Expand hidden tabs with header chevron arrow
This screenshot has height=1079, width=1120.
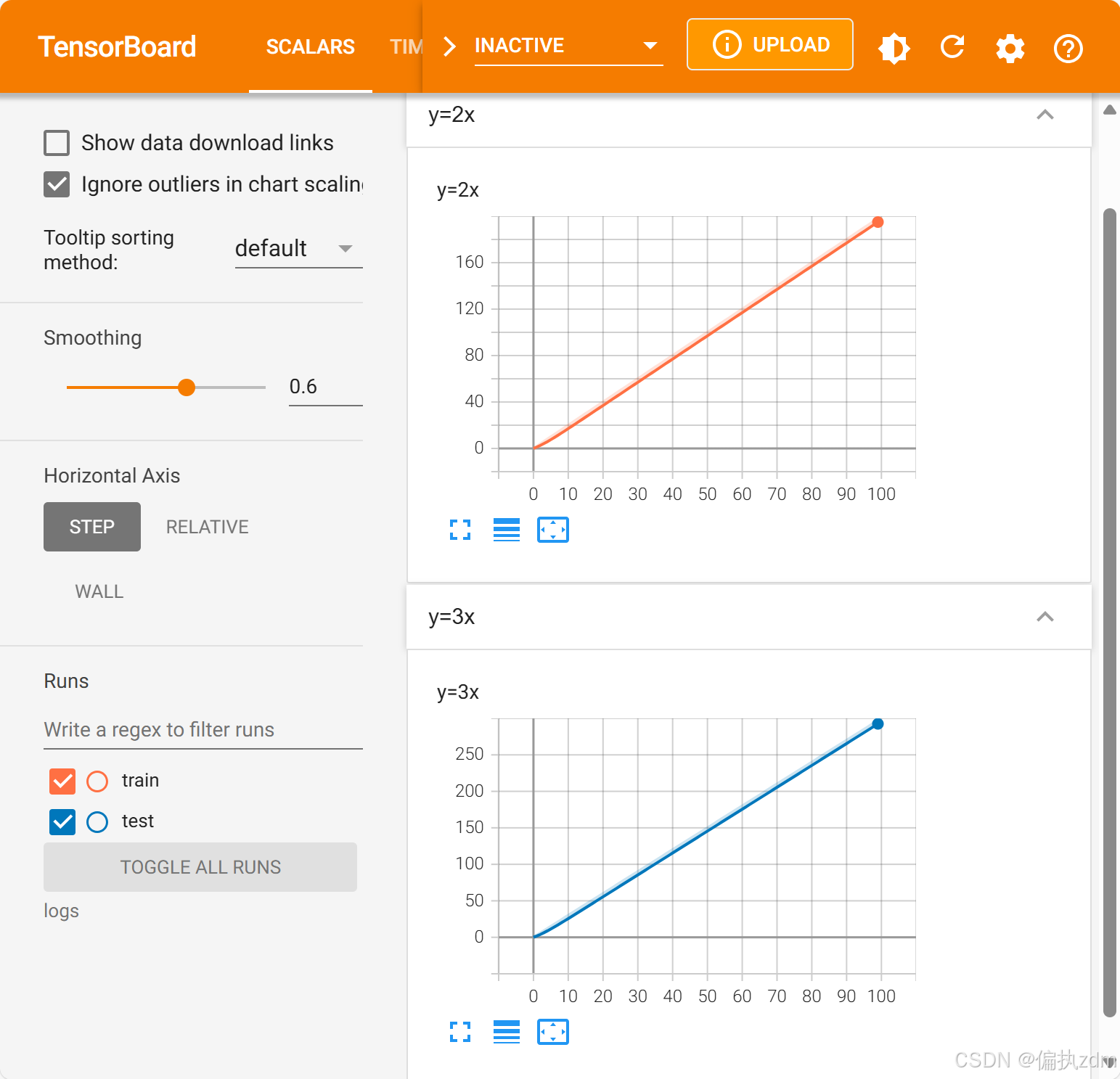tap(450, 46)
